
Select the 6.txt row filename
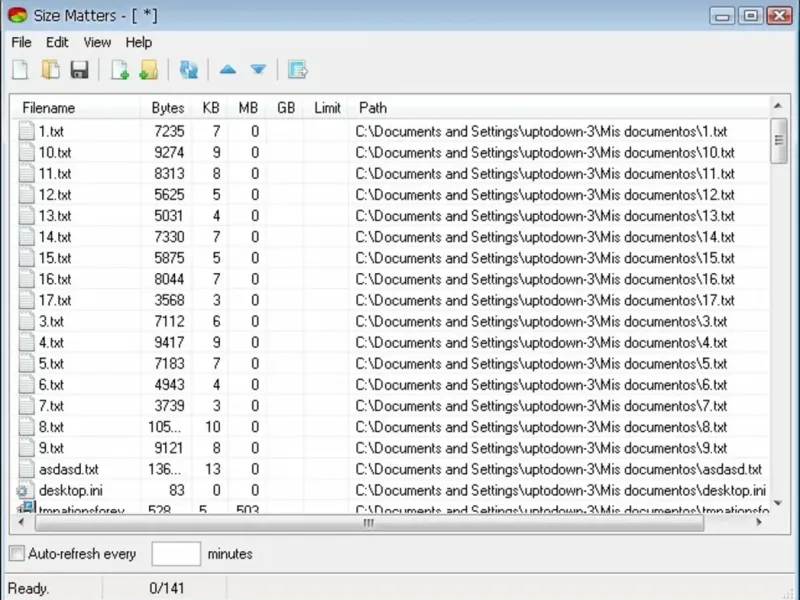click(x=51, y=385)
